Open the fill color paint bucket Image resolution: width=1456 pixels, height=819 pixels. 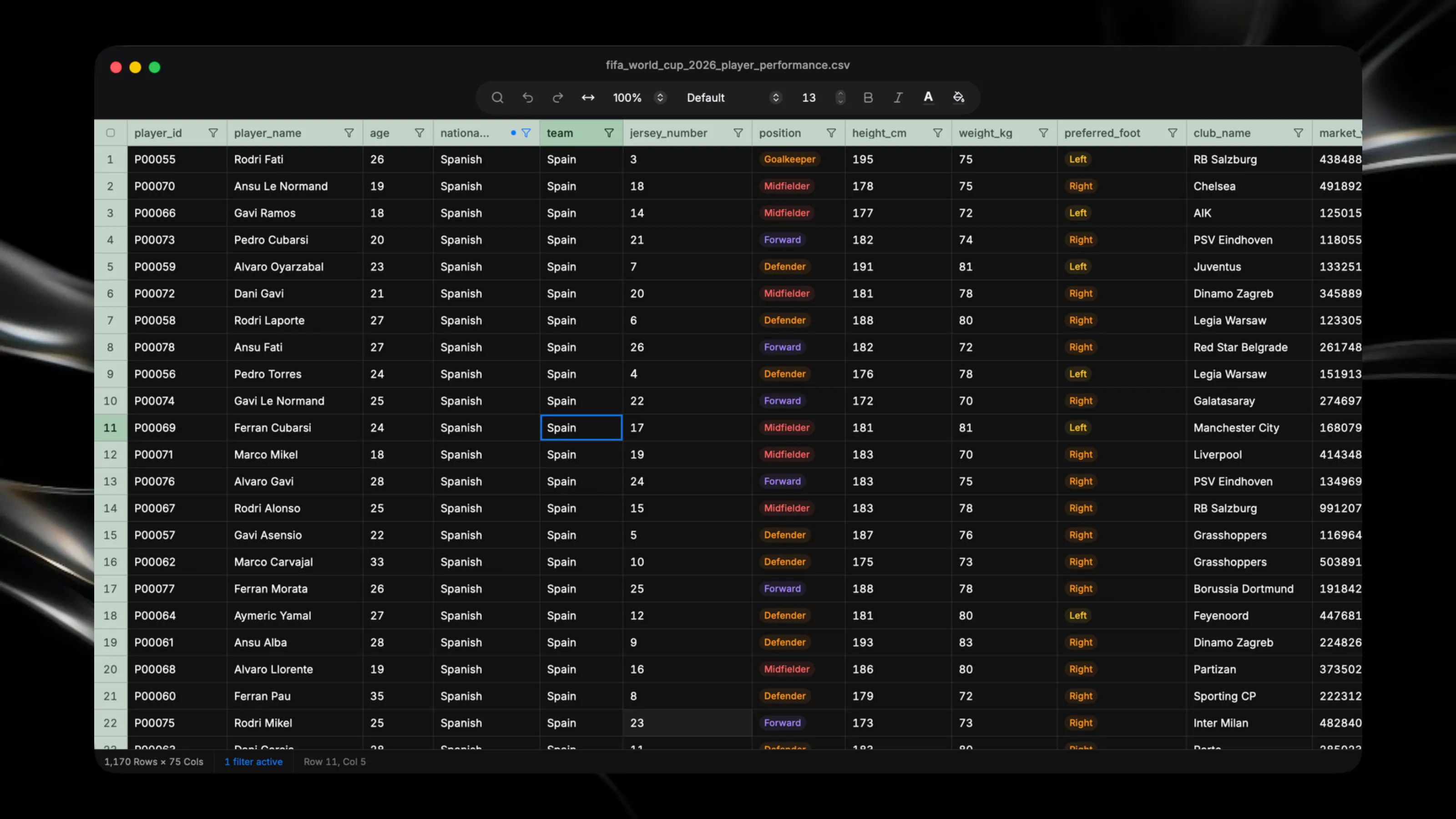(x=959, y=98)
